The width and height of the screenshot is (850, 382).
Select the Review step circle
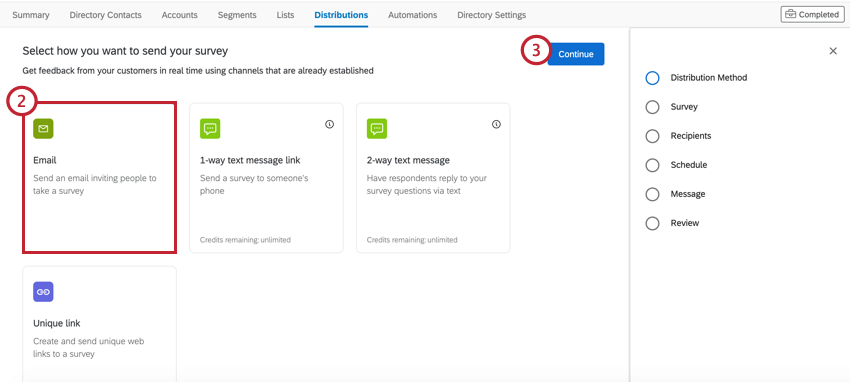click(x=653, y=223)
